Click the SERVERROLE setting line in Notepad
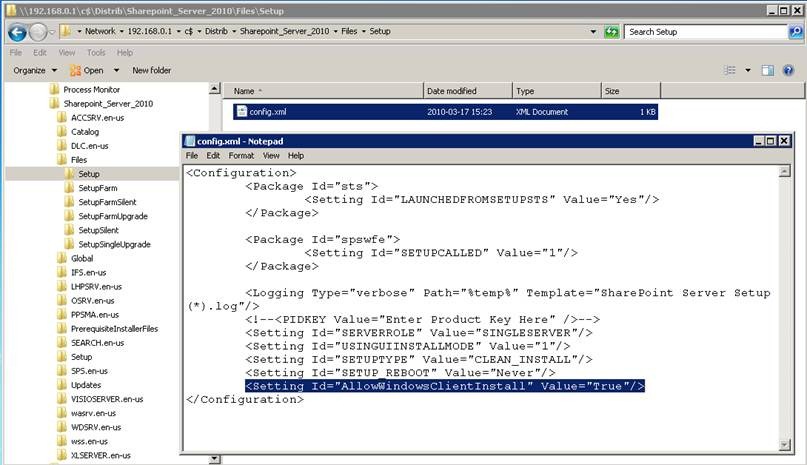Viewport: 807px width, 465px height. pyautogui.click(x=418, y=333)
